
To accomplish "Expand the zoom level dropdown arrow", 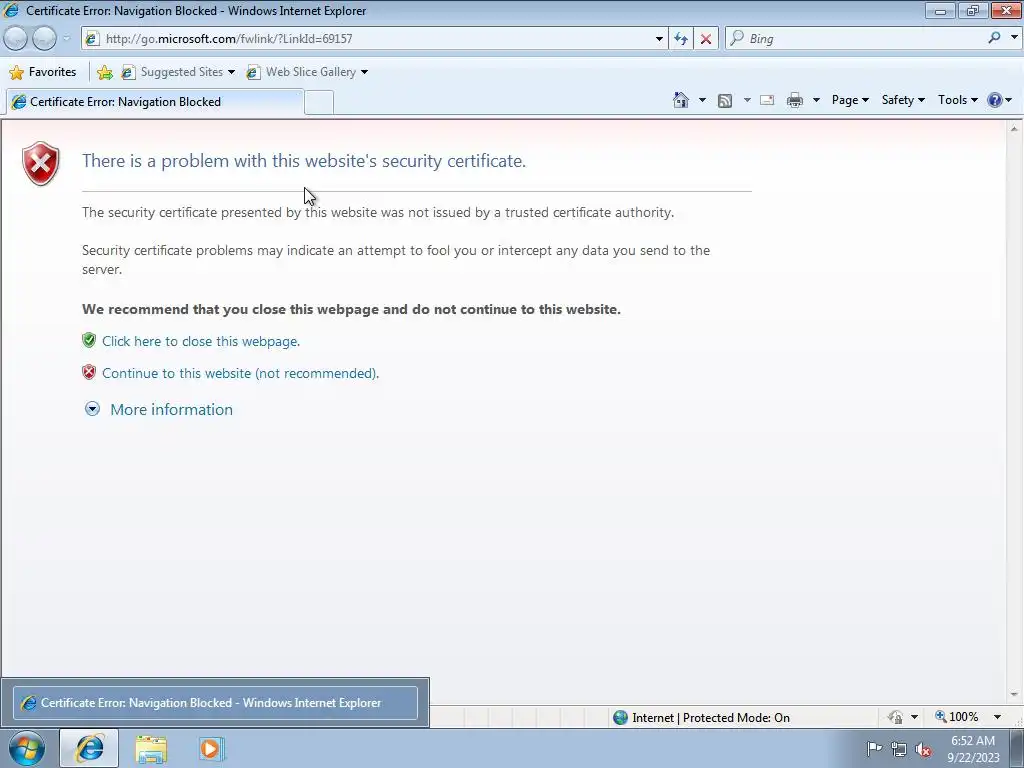I will [x=997, y=717].
